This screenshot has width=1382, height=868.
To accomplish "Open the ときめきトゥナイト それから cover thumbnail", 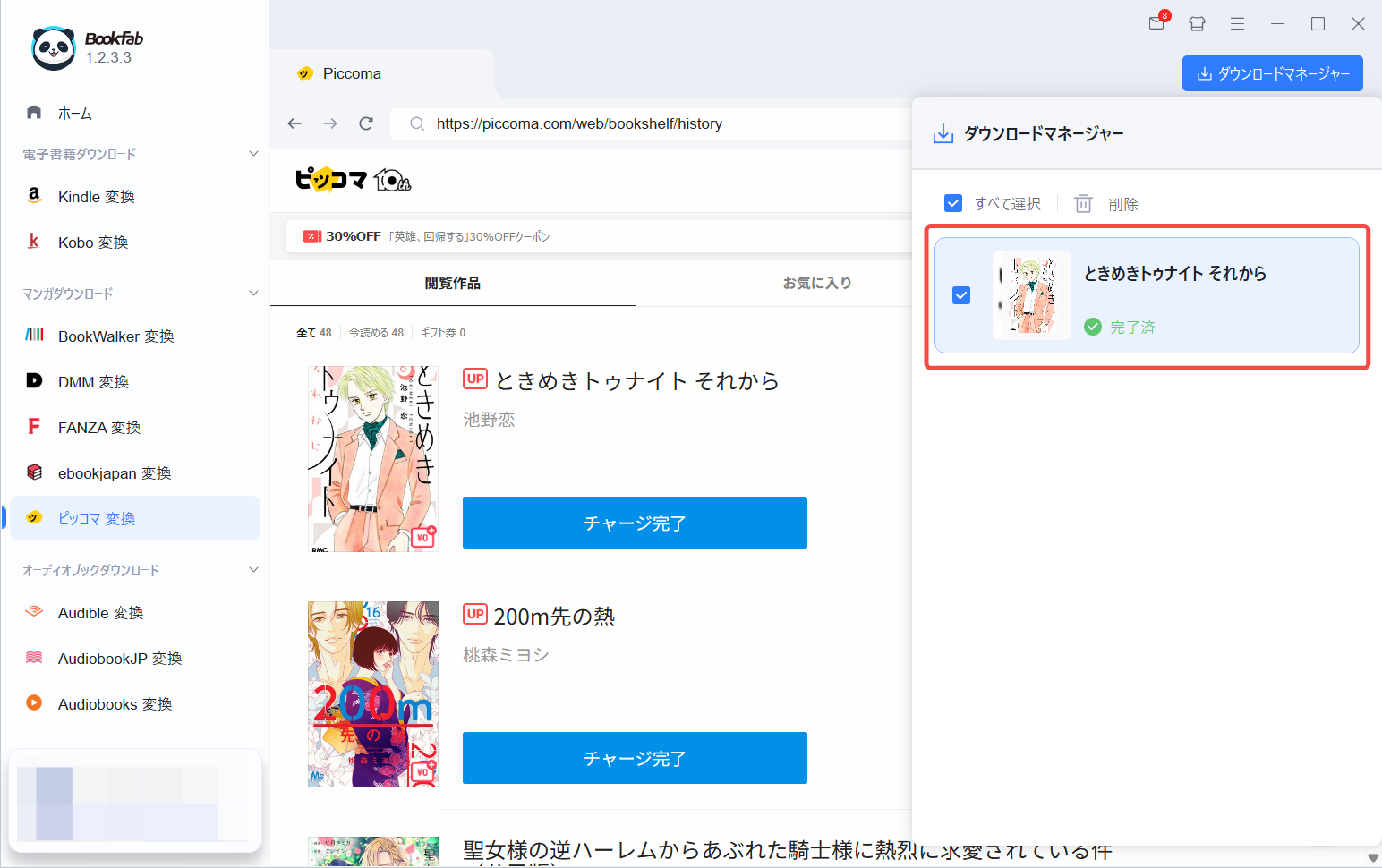I will (373, 458).
